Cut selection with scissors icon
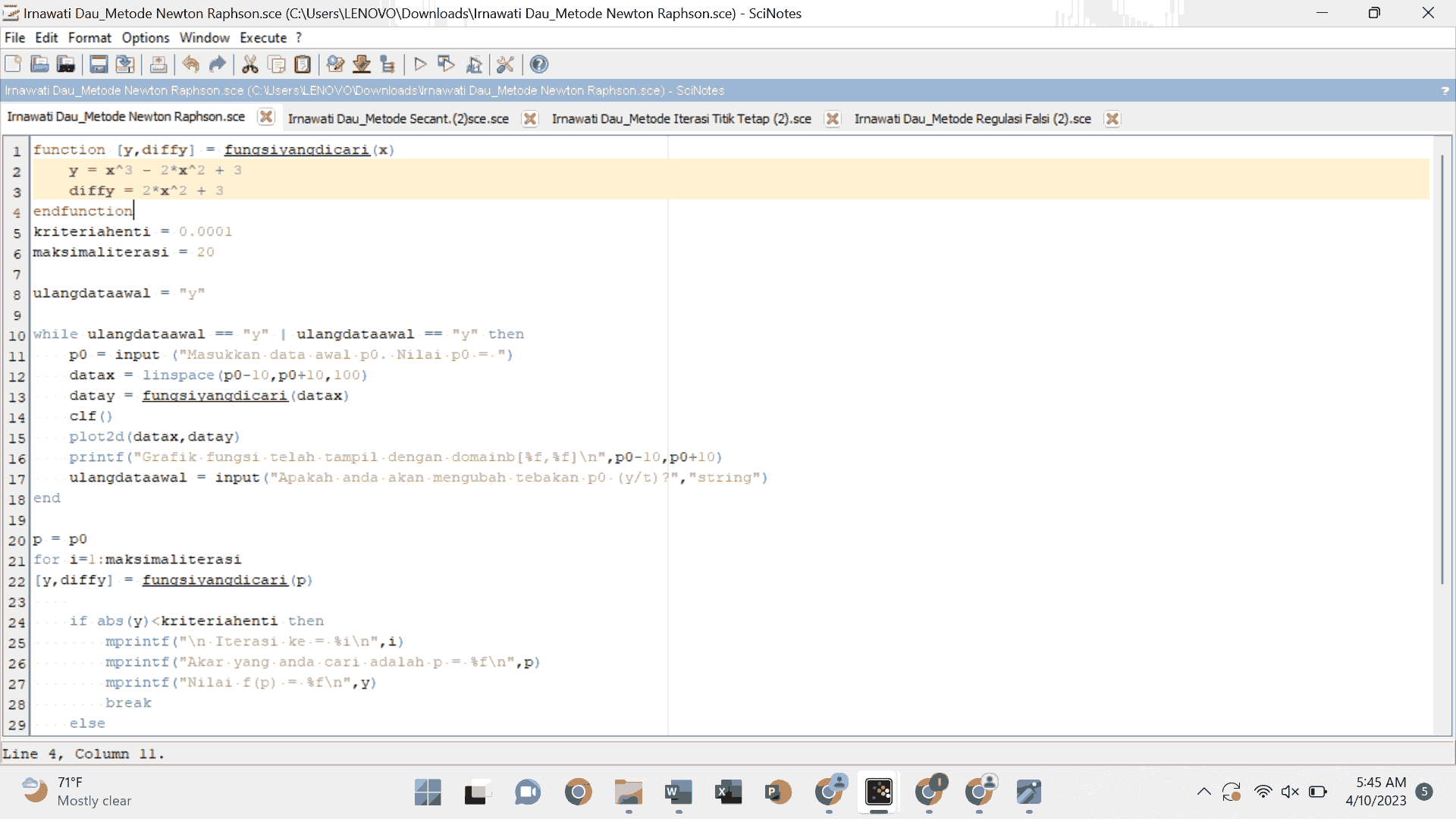The height and width of the screenshot is (819, 1456). 249,64
